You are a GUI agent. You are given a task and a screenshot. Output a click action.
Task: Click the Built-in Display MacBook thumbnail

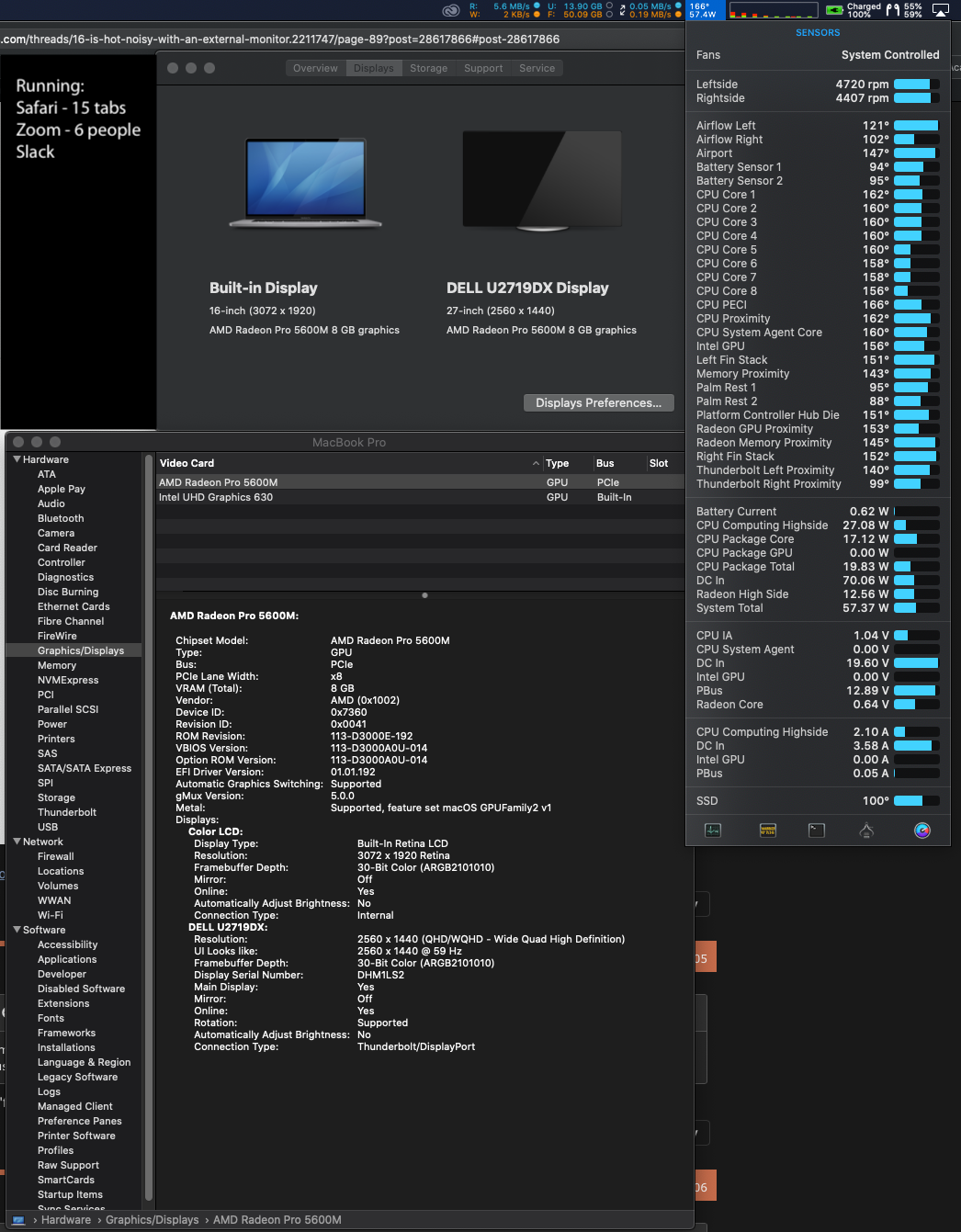coord(305,183)
